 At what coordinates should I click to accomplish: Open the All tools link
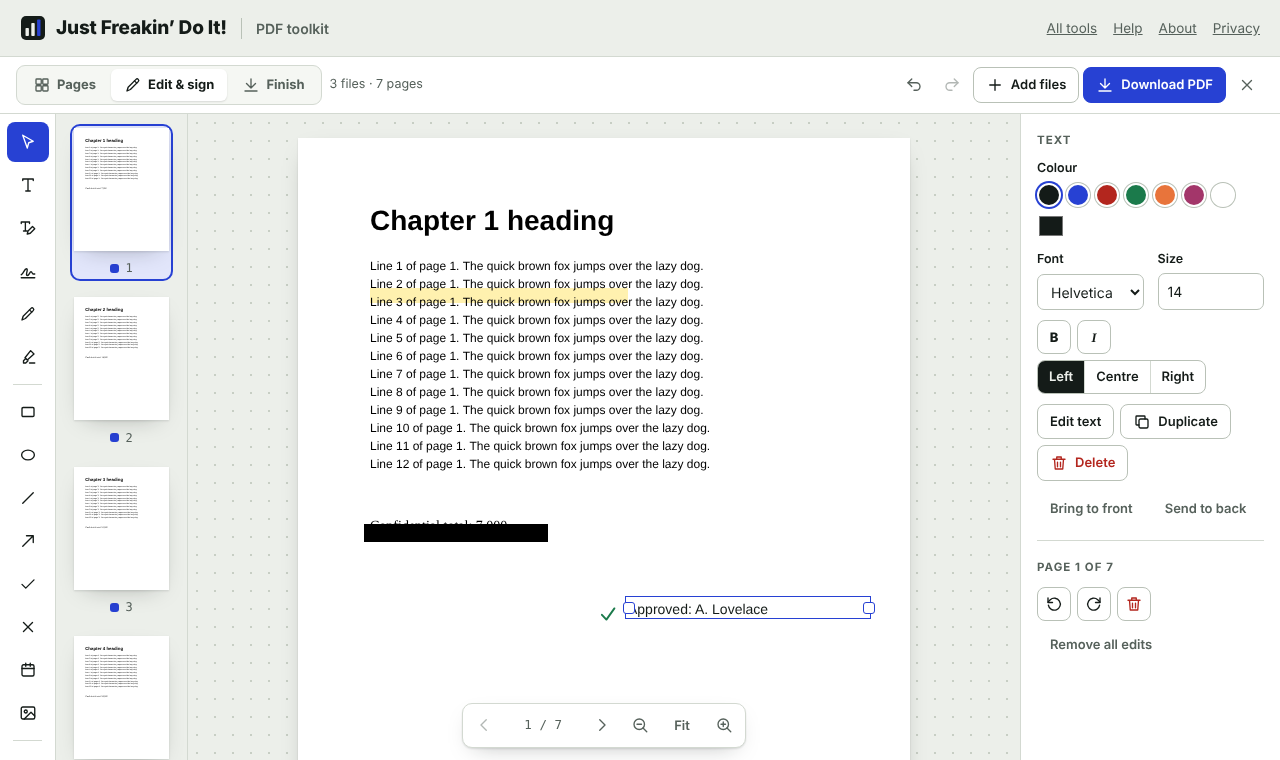point(1072,28)
